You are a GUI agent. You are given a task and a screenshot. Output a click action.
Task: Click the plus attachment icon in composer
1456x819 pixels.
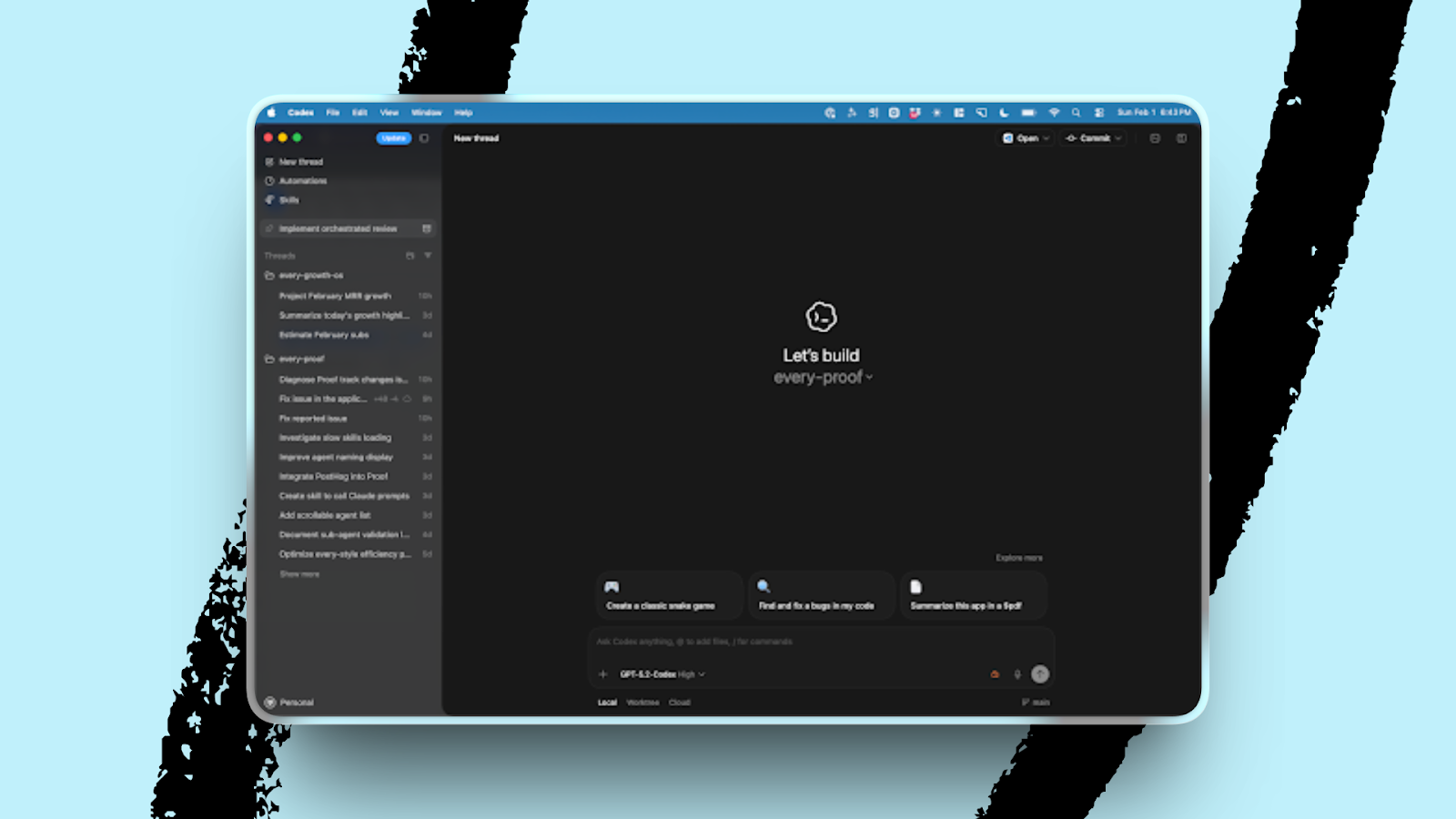[x=602, y=674]
